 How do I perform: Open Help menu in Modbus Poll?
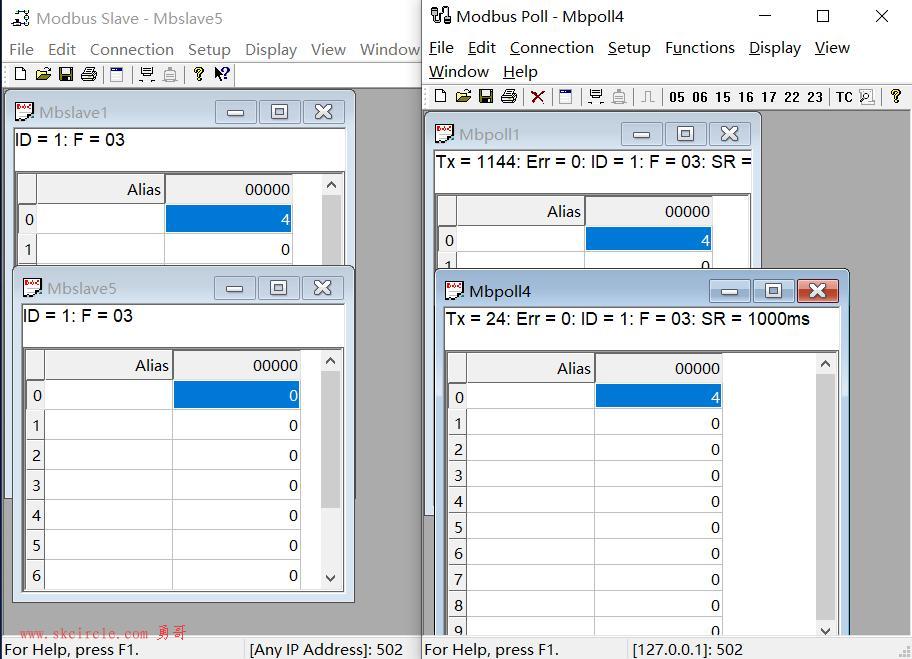pos(520,72)
